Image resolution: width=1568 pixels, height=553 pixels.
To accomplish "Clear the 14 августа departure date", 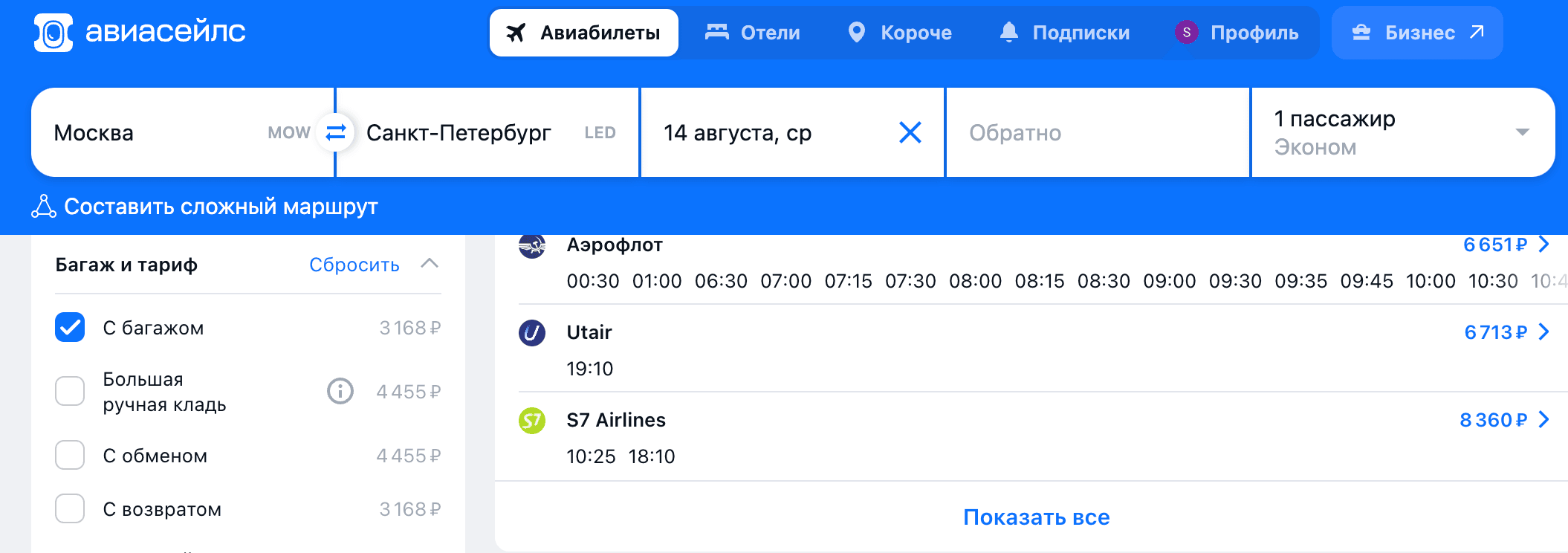I will [910, 132].
